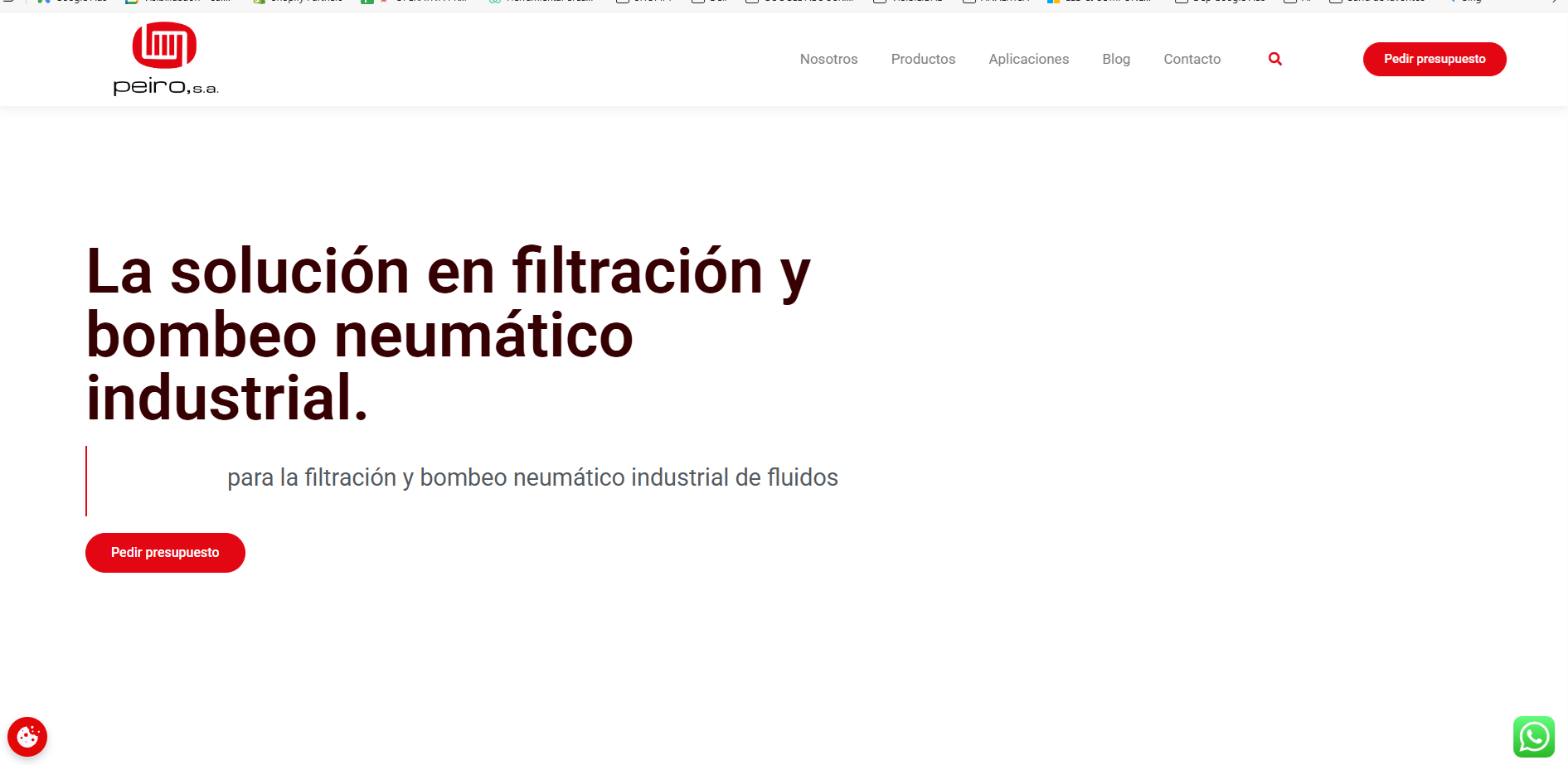
Task: Click the subtitle ending with industrial de fluidos
Action: pyautogui.click(x=532, y=477)
